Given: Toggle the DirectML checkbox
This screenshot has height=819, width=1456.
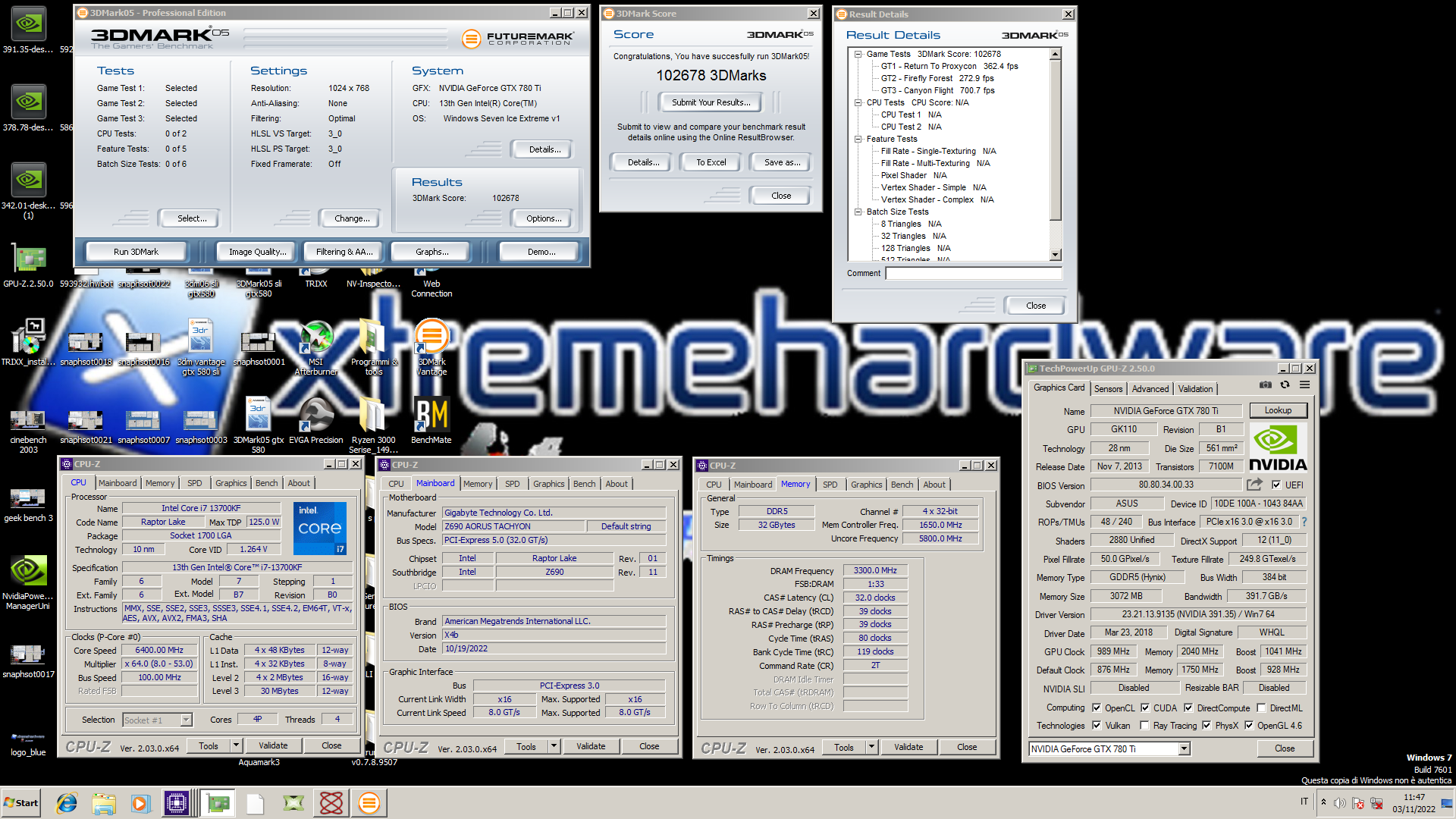Looking at the screenshot, I should 1261,708.
